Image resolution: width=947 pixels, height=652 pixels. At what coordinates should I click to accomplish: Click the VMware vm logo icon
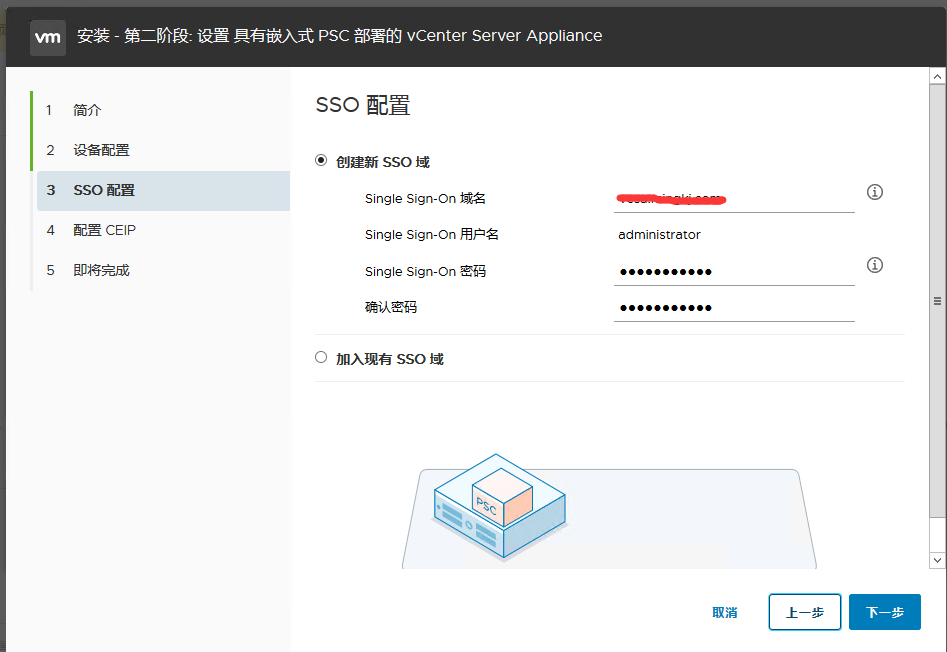pyautogui.click(x=48, y=37)
